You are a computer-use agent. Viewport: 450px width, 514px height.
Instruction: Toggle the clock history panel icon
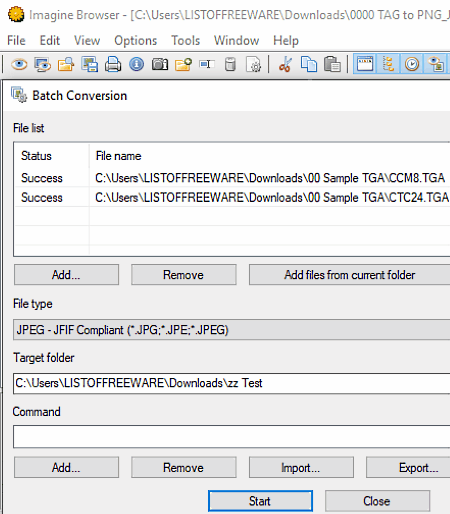[x=412, y=64]
